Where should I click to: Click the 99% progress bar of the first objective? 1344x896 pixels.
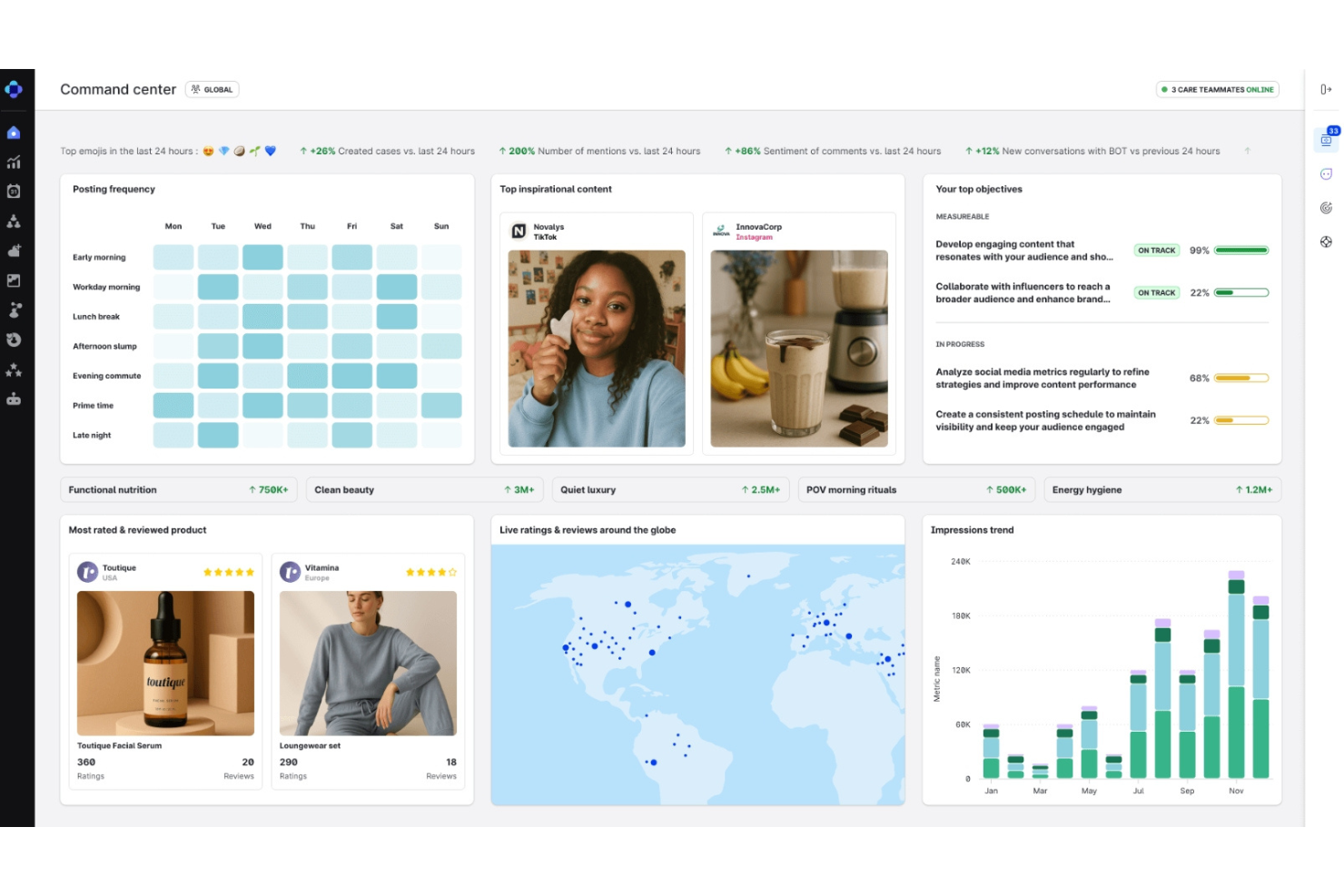1240,250
